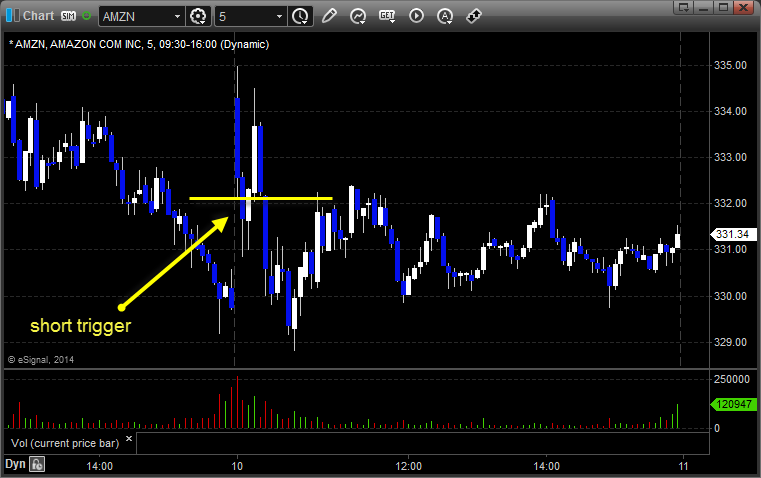Click the 329.00 price axis label
Viewport: 761px width, 478px height.
[730, 342]
